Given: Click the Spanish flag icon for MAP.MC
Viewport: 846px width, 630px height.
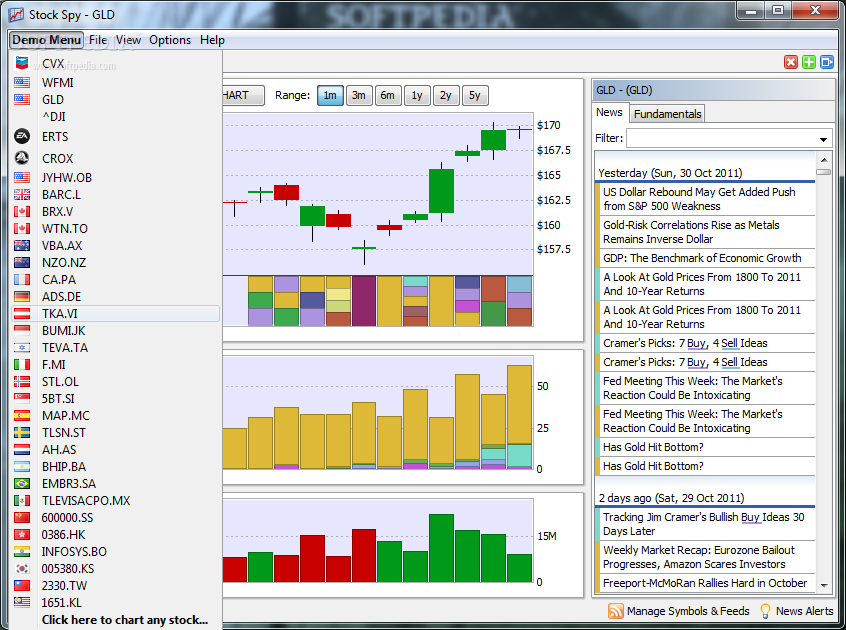Looking at the screenshot, I should [22, 415].
